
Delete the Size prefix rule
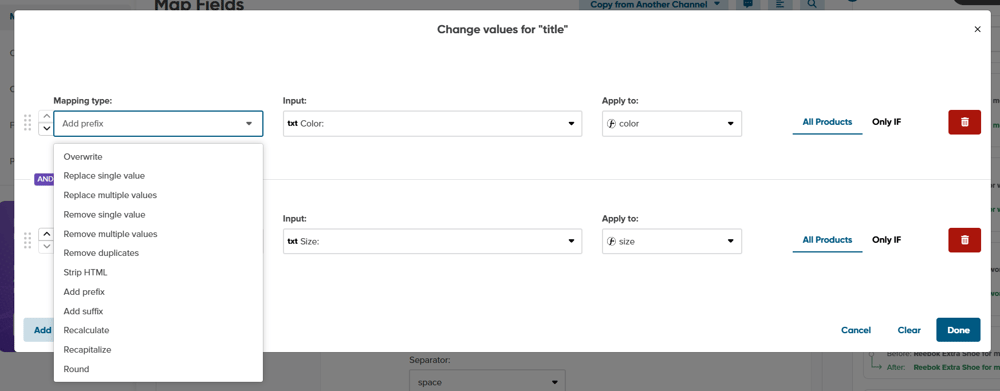click(x=964, y=240)
